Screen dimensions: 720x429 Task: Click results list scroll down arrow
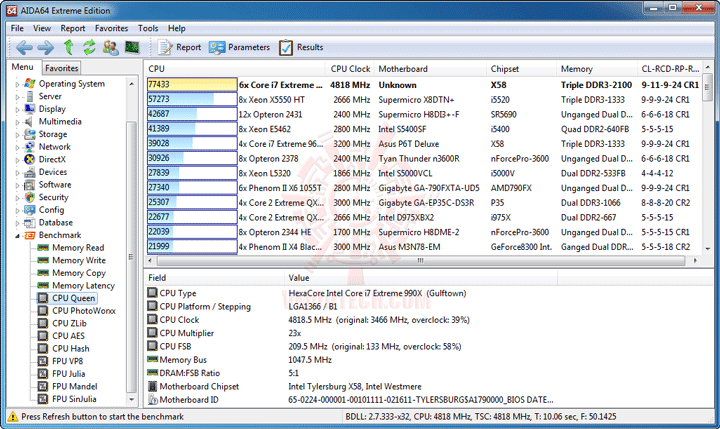coord(708,248)
